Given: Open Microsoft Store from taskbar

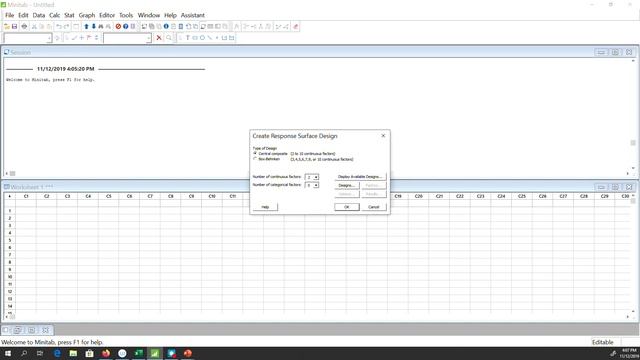Looking at the screenshot, I should [89, 353].
